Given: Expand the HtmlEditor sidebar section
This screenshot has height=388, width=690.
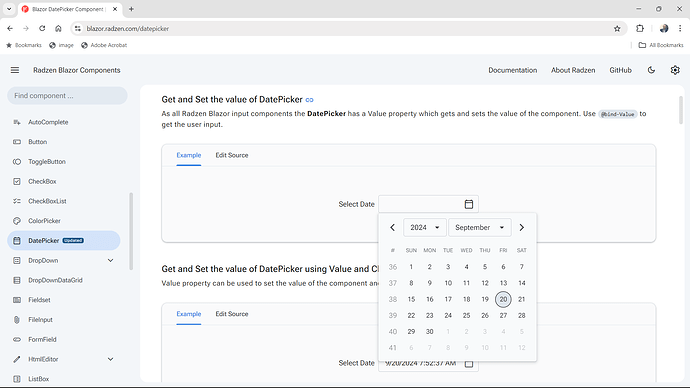Looking at the screenshot, I should 110,359.
